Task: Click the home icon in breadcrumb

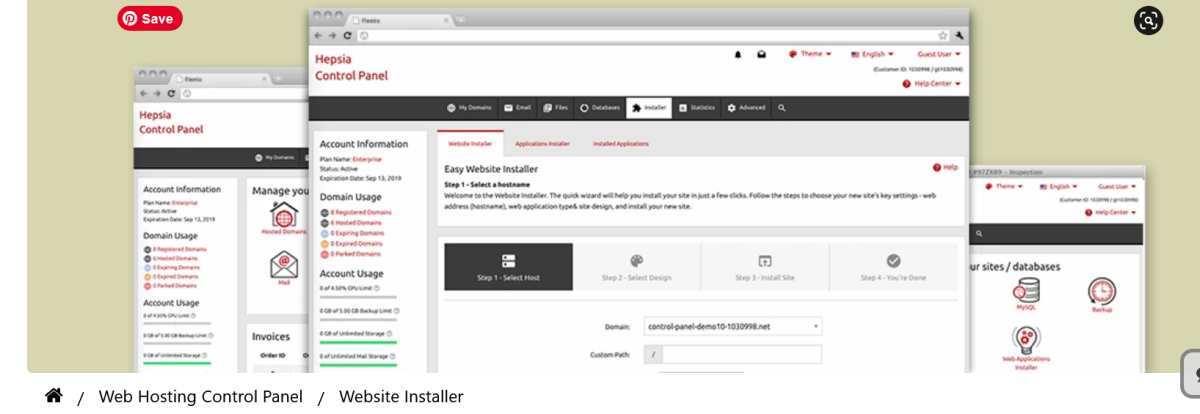Action: 54,396
